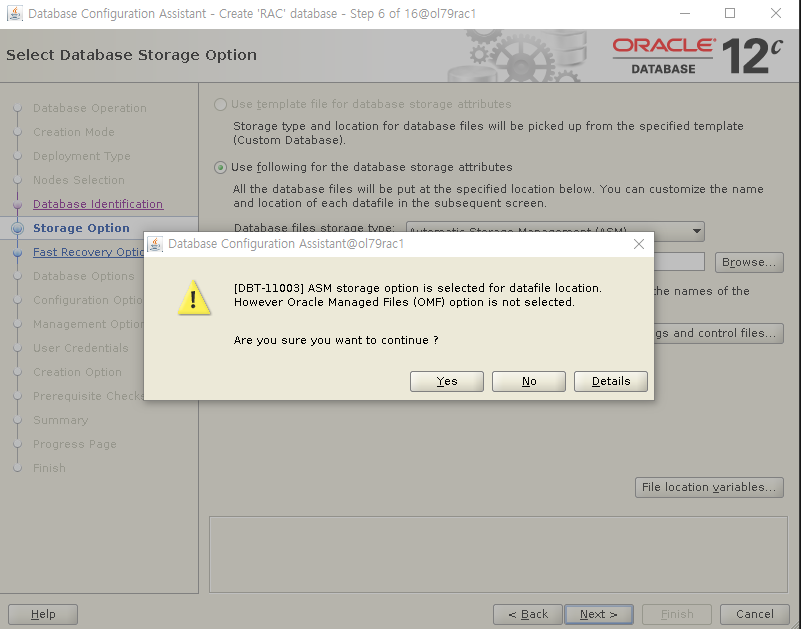Open the Database Identification step link

pyautogui.click(x=98, y=204)
